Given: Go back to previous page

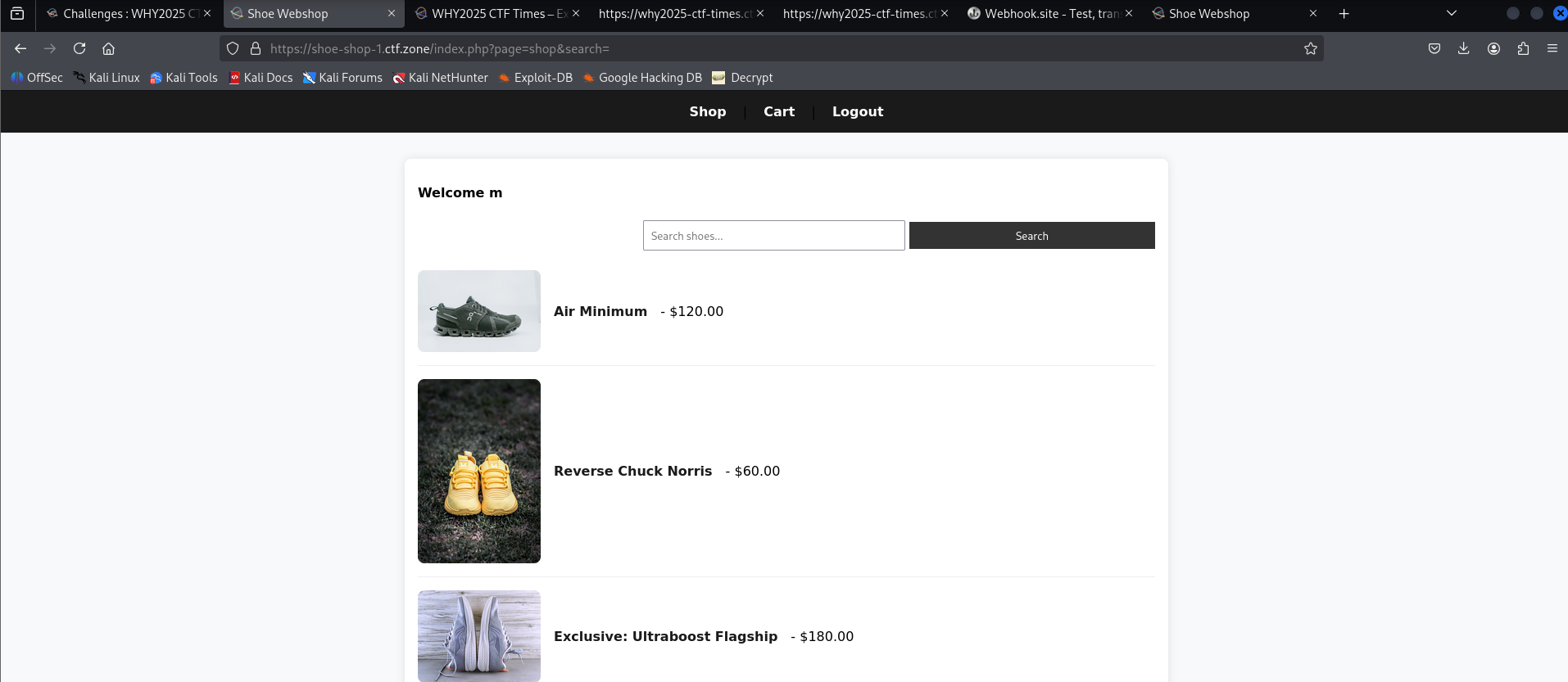Looking at the screenshot, I should pyautogui.click(x=20, y=49).
